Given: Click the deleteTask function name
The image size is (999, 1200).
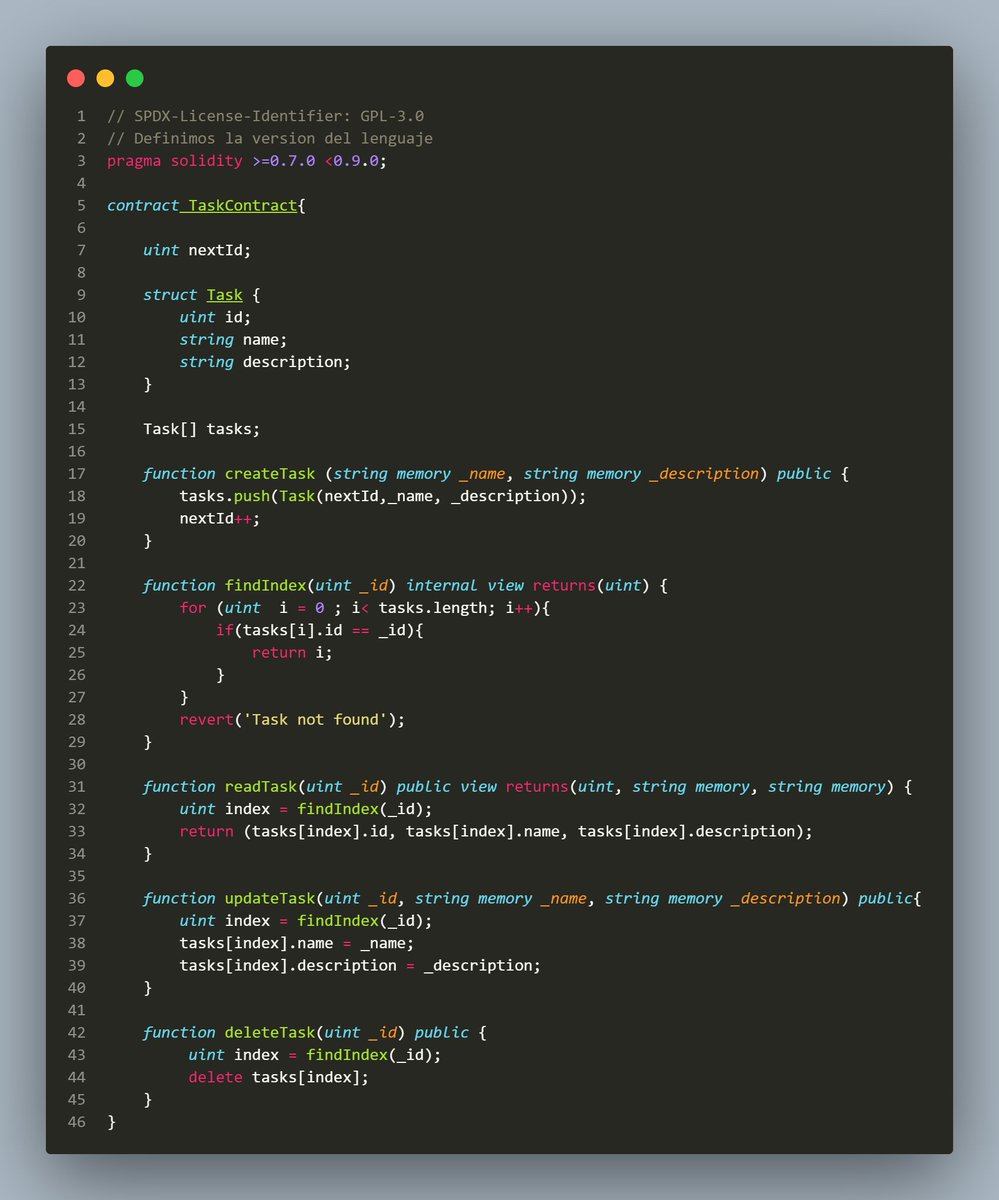Looking at the screenshot, I should click(x=270, y=1032).
